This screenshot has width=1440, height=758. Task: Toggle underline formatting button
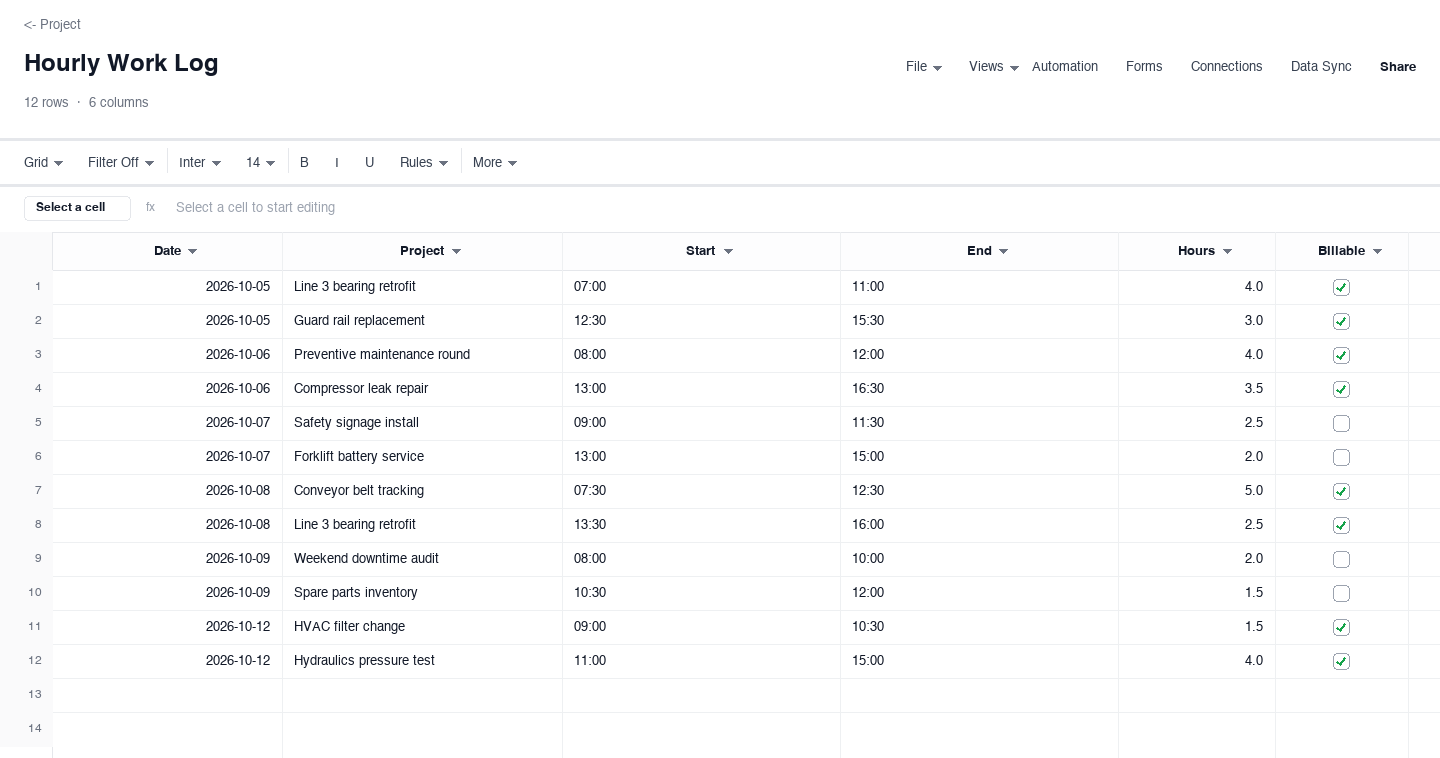click(x=370, y=163)
